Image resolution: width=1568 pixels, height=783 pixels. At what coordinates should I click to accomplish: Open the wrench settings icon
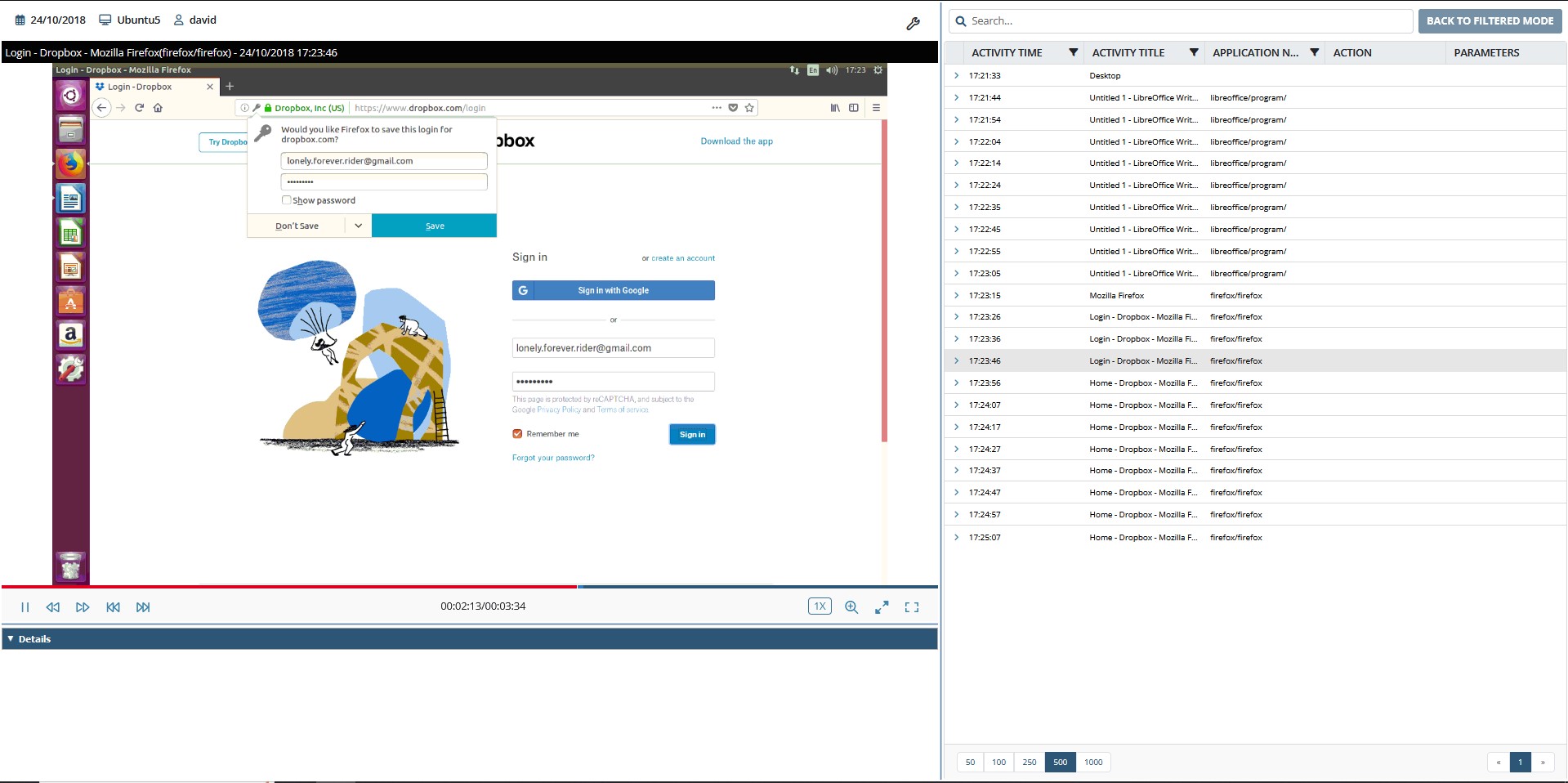[x=913, y=24]
